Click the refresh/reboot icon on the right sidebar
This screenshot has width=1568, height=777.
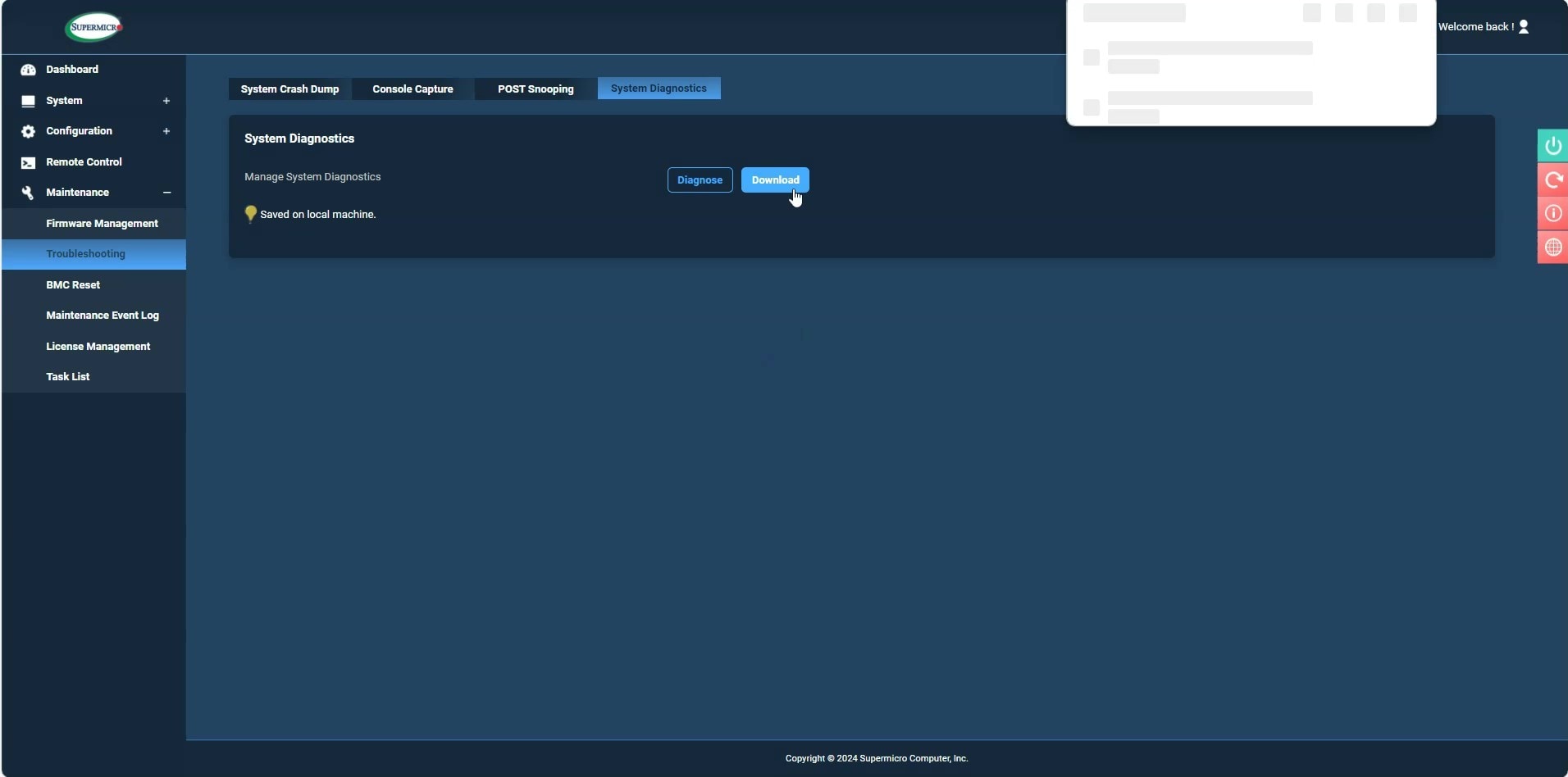tap(1552, 179)
